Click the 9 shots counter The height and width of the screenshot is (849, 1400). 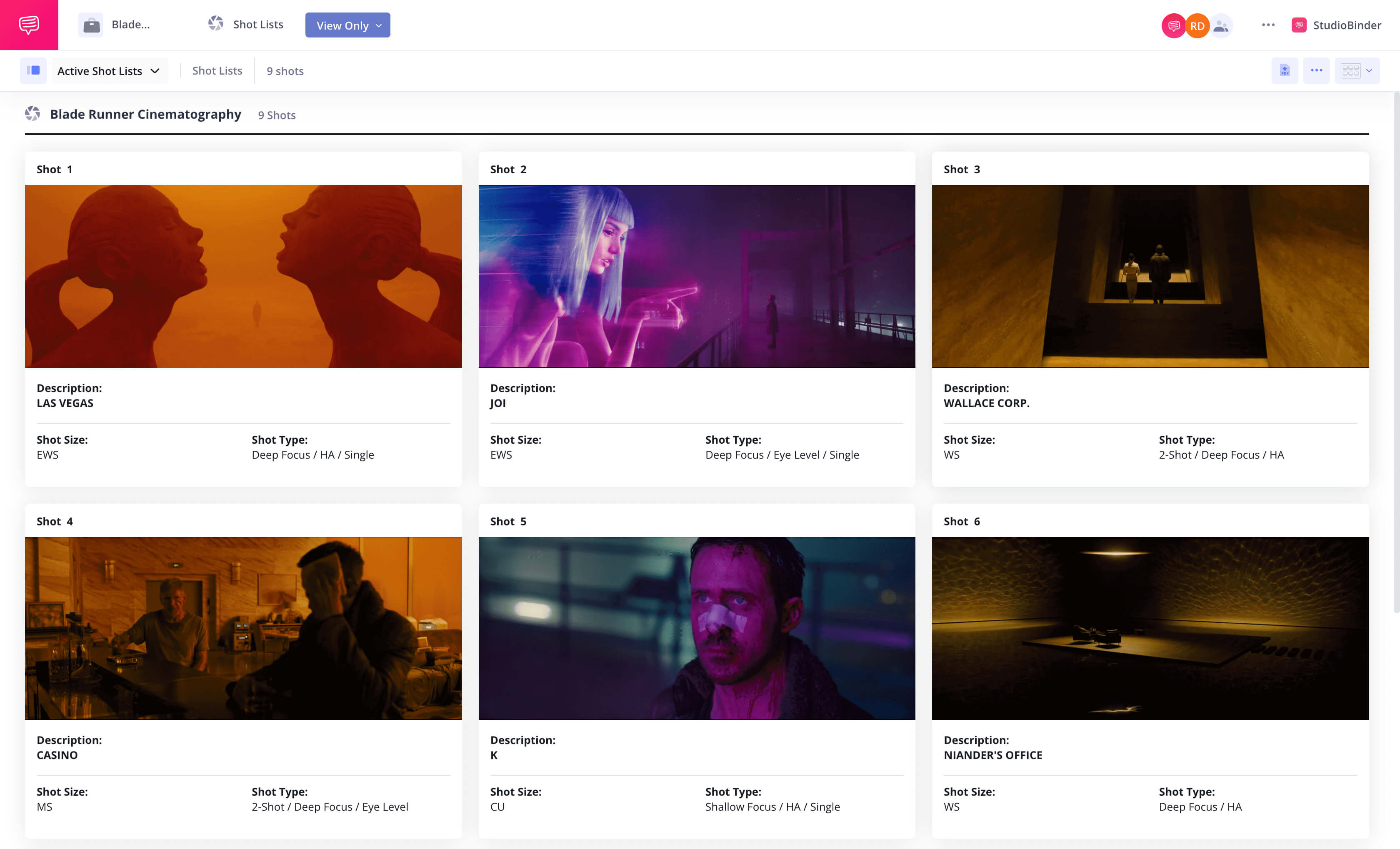[285, 71]
